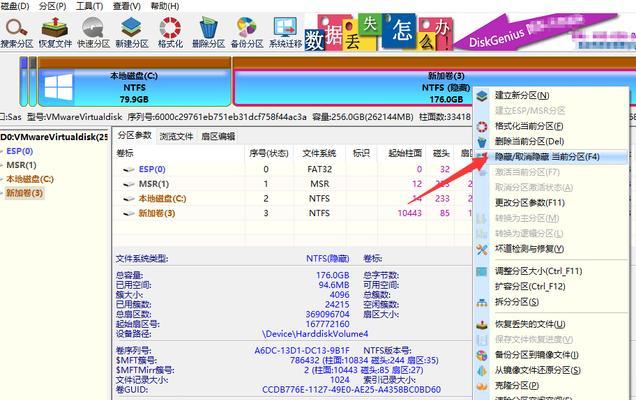Click the 数据丢失怎么办 banner advertisement

click(378, 32)
